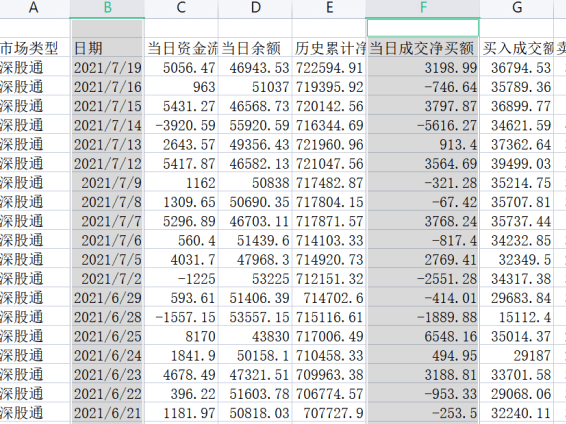Image resolution: width=566 pixels, height=424 pixels.
Task: Click cell with value -746.64
Action: point(423,87)
